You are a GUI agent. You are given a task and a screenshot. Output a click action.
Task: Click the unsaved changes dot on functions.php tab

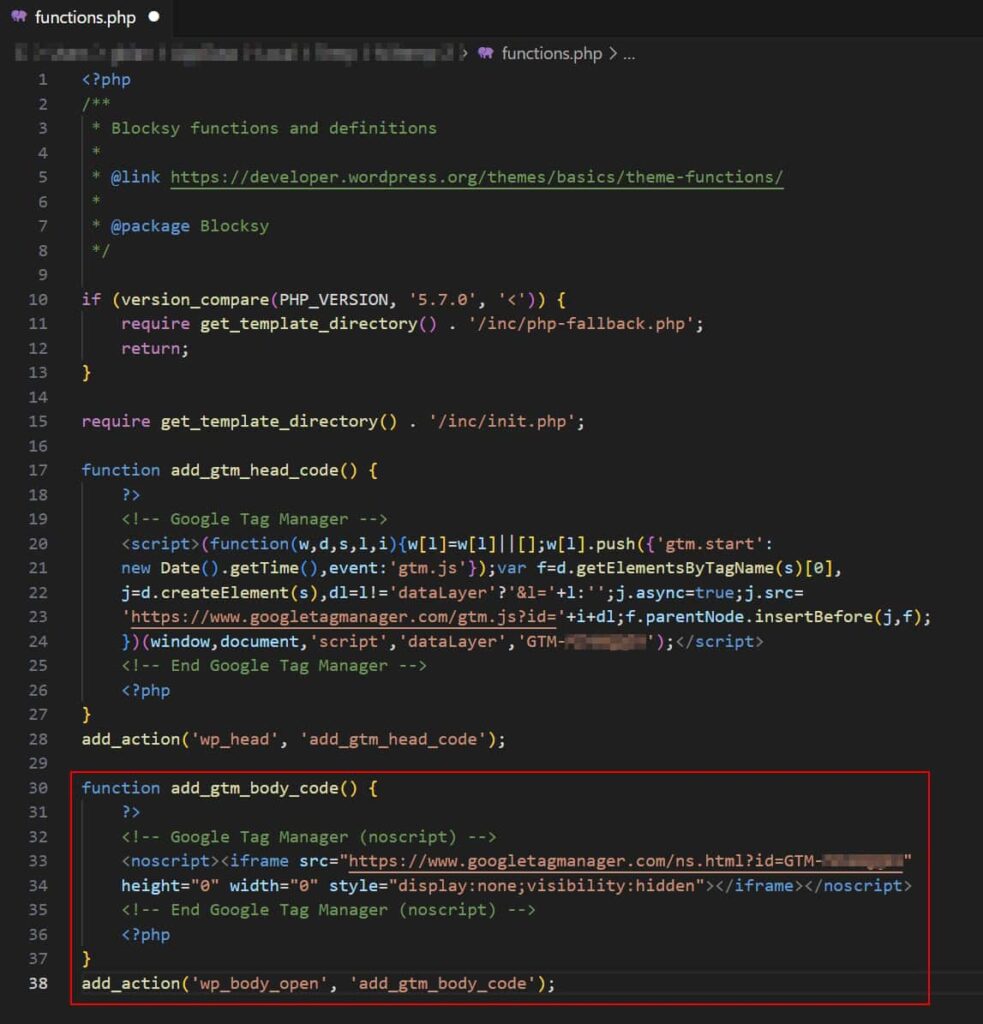point(154,17)
